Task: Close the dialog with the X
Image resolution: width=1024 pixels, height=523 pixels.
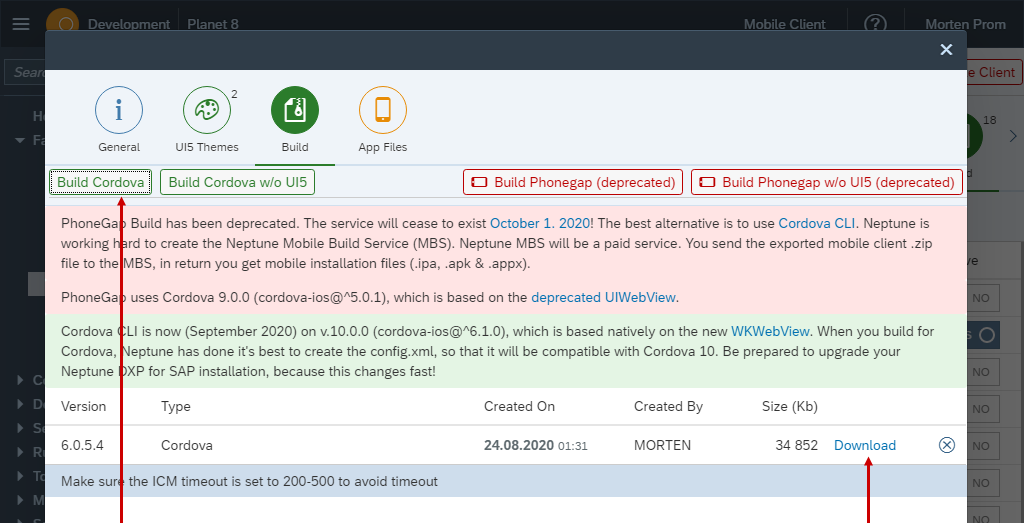Action: tap(946, 50)
